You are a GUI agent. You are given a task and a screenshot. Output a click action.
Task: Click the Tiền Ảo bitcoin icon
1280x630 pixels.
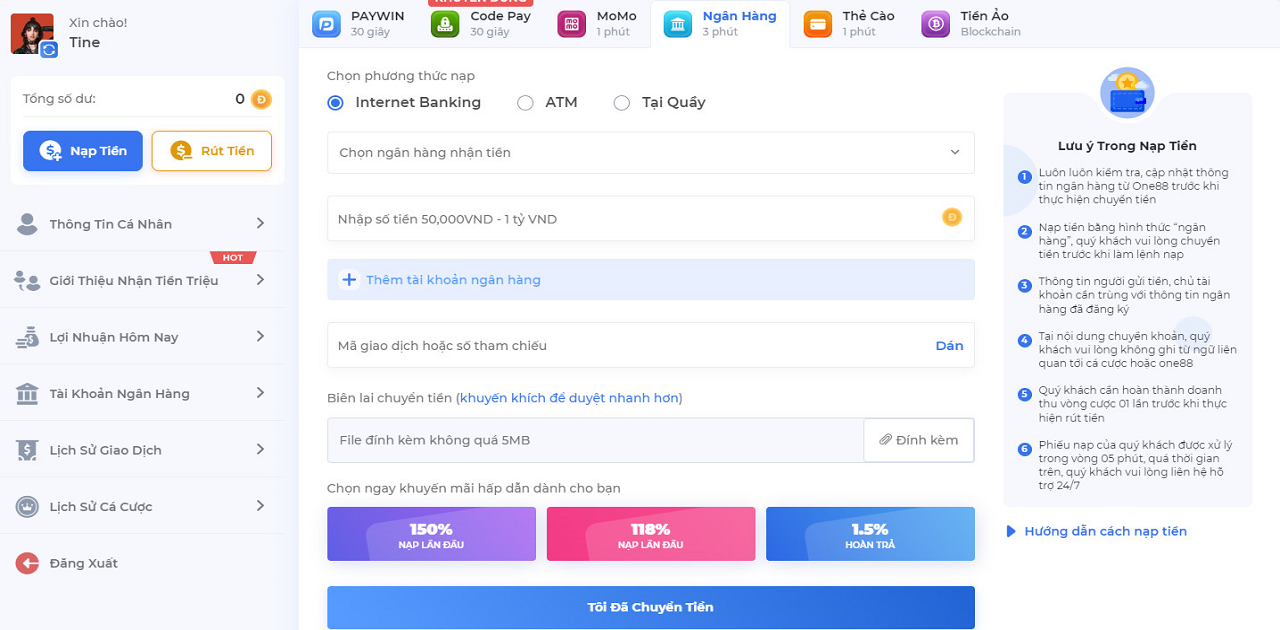coord(936,24)
